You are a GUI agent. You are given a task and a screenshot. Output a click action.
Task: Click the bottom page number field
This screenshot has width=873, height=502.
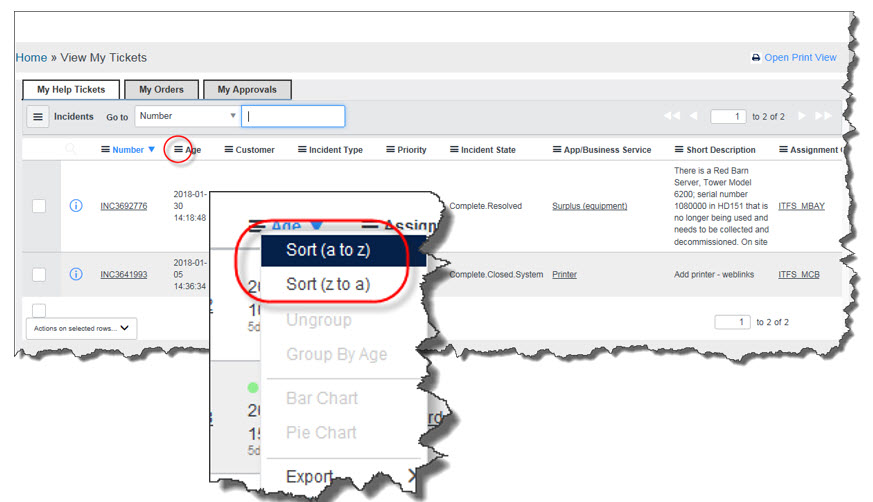[733, 322]
